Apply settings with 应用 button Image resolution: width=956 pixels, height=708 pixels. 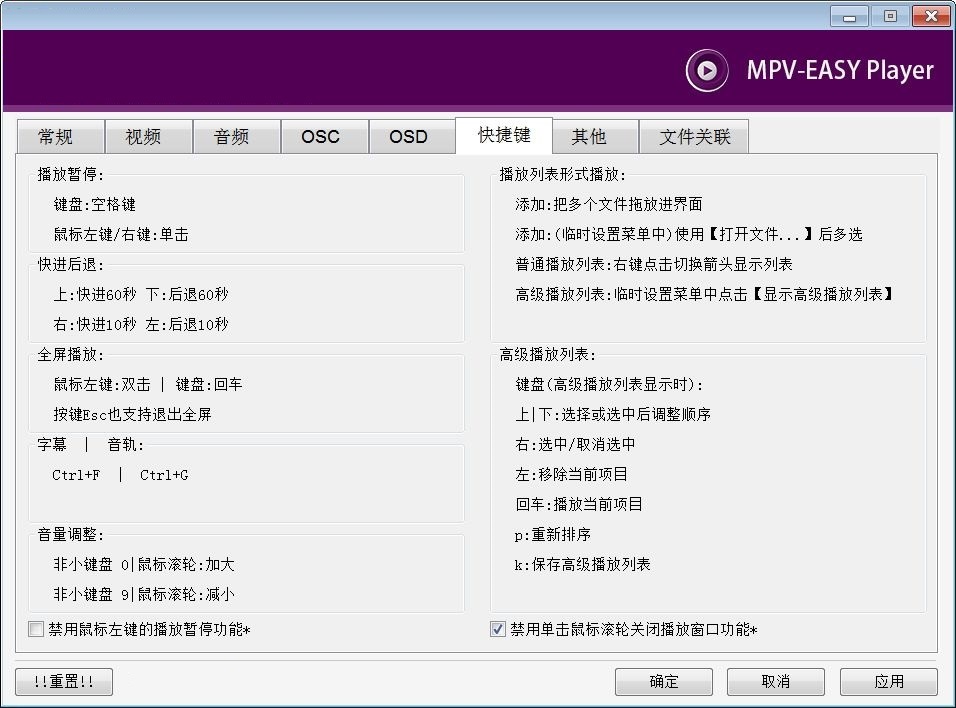(x=888, y=681)
